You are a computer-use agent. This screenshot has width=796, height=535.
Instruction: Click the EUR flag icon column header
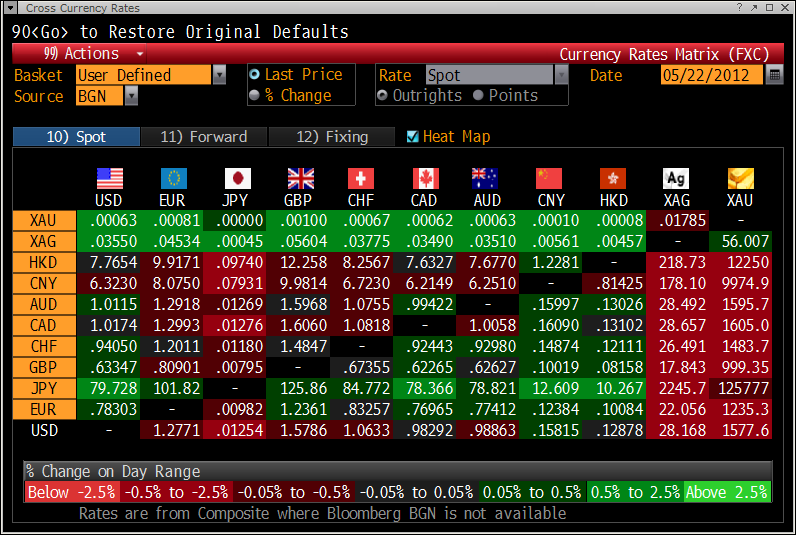point(173,178)
